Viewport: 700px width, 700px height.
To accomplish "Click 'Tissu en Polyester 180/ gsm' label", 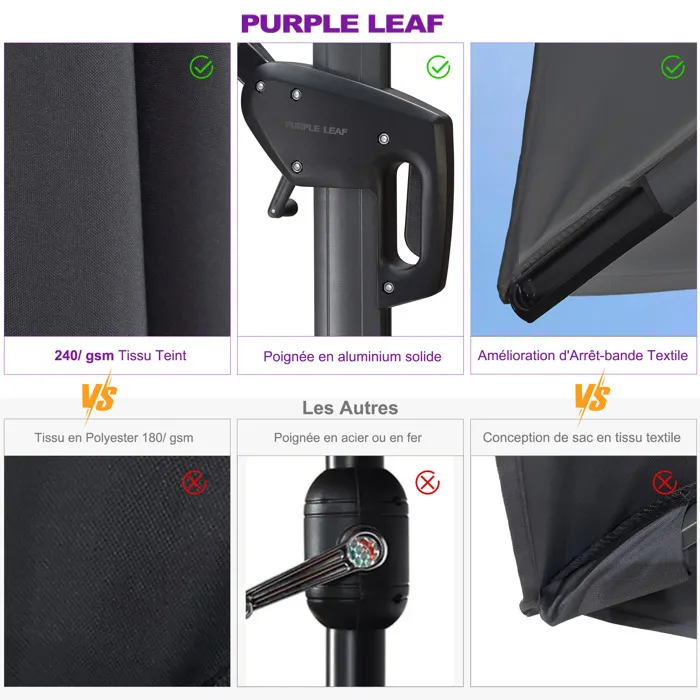I will pos(114,438).
